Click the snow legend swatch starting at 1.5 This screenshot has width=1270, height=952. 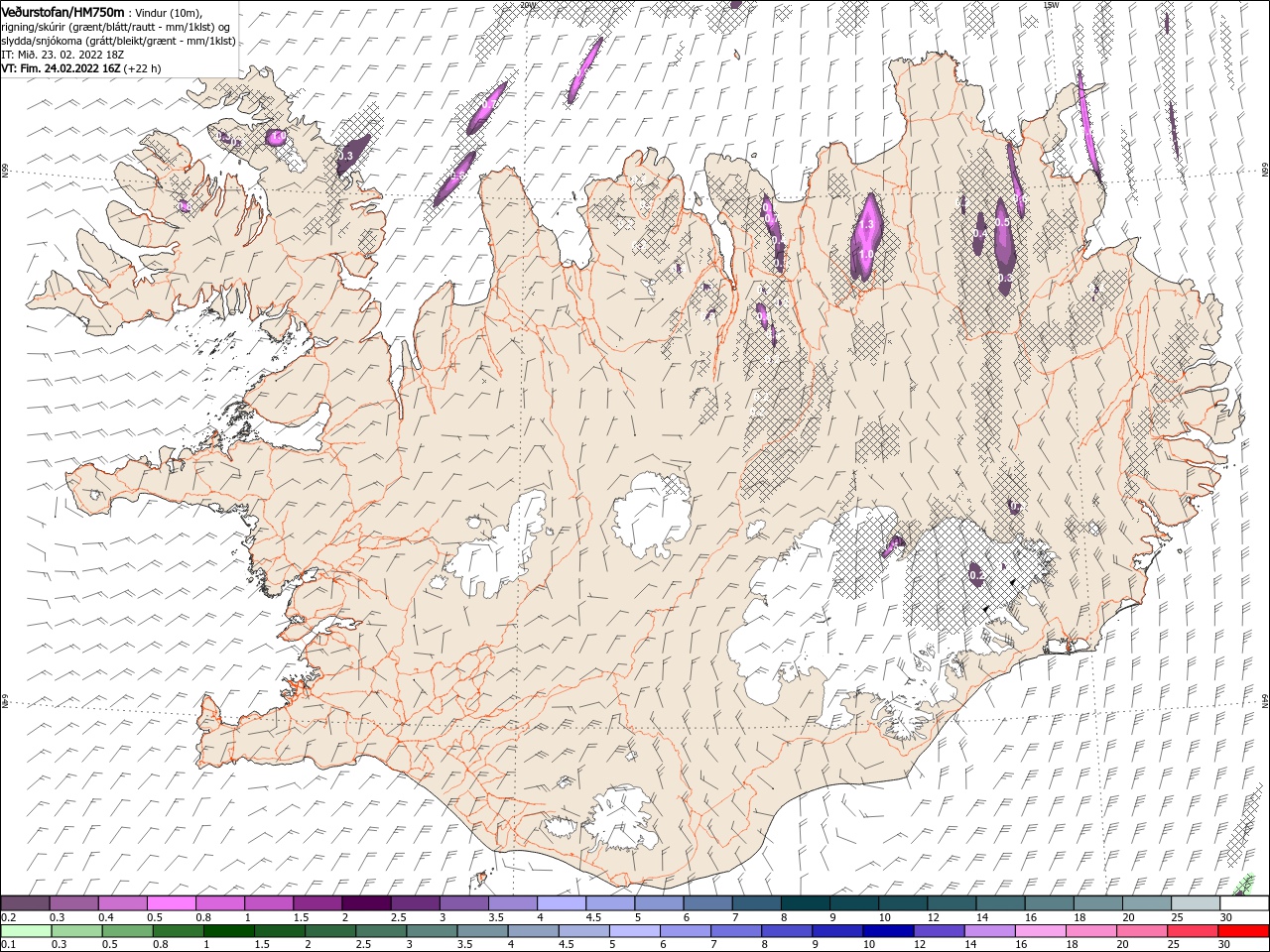click(x=317, y=902)
